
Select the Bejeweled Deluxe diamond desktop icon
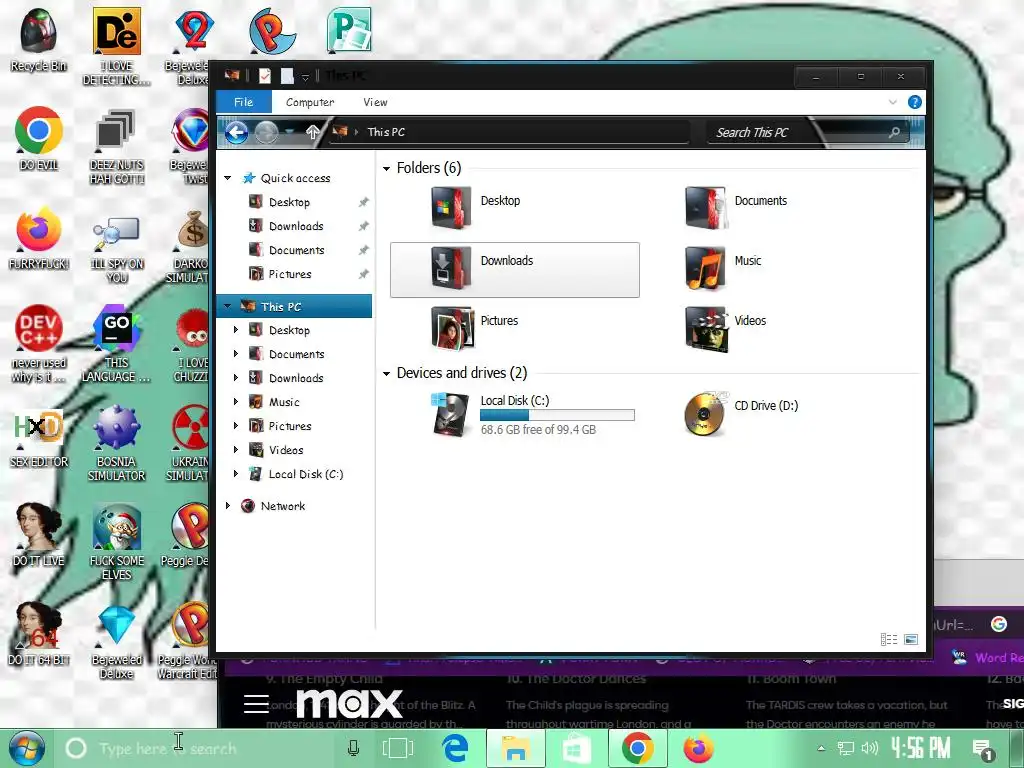coord(116,641)
